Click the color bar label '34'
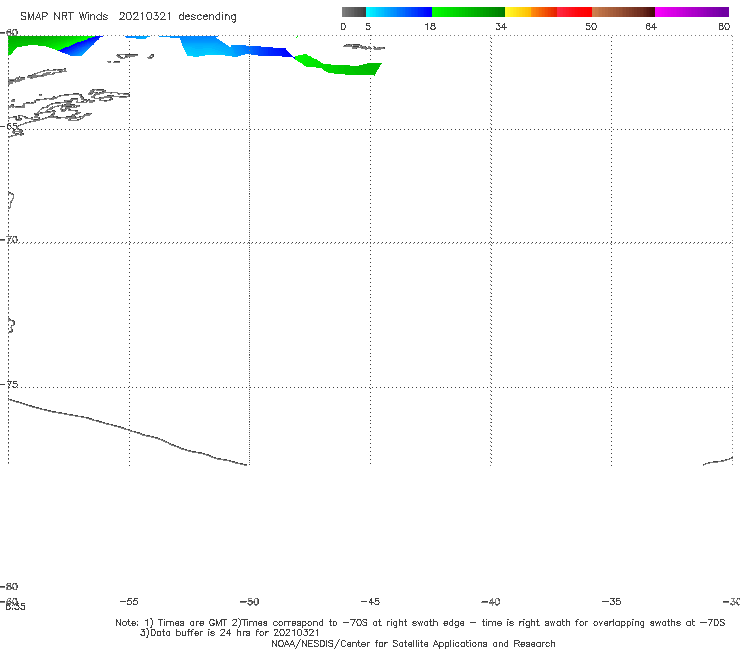This screenshot has width=740, height=650. tap(501, 26)
